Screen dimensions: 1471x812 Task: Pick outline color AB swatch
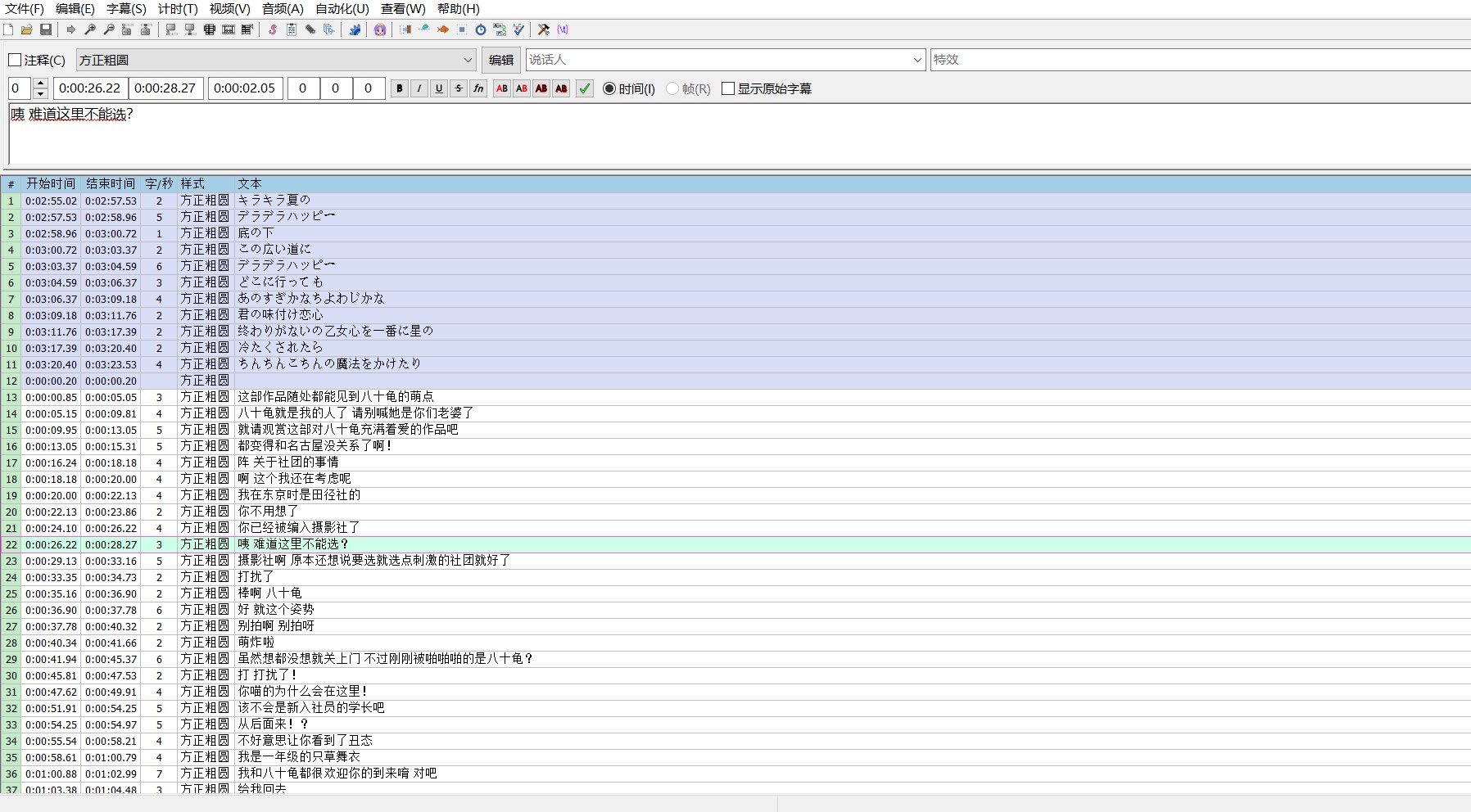(541, 88)
